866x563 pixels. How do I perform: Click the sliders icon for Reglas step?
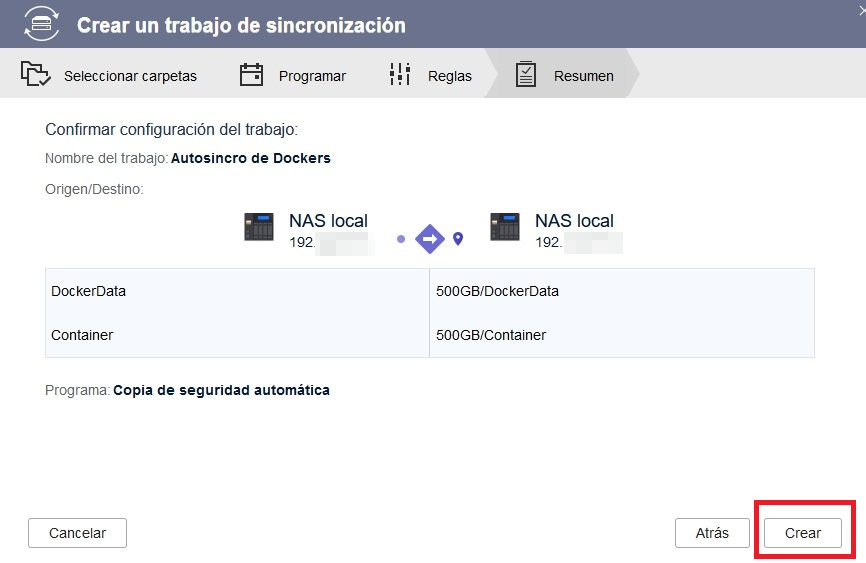[x=400, y=75]
